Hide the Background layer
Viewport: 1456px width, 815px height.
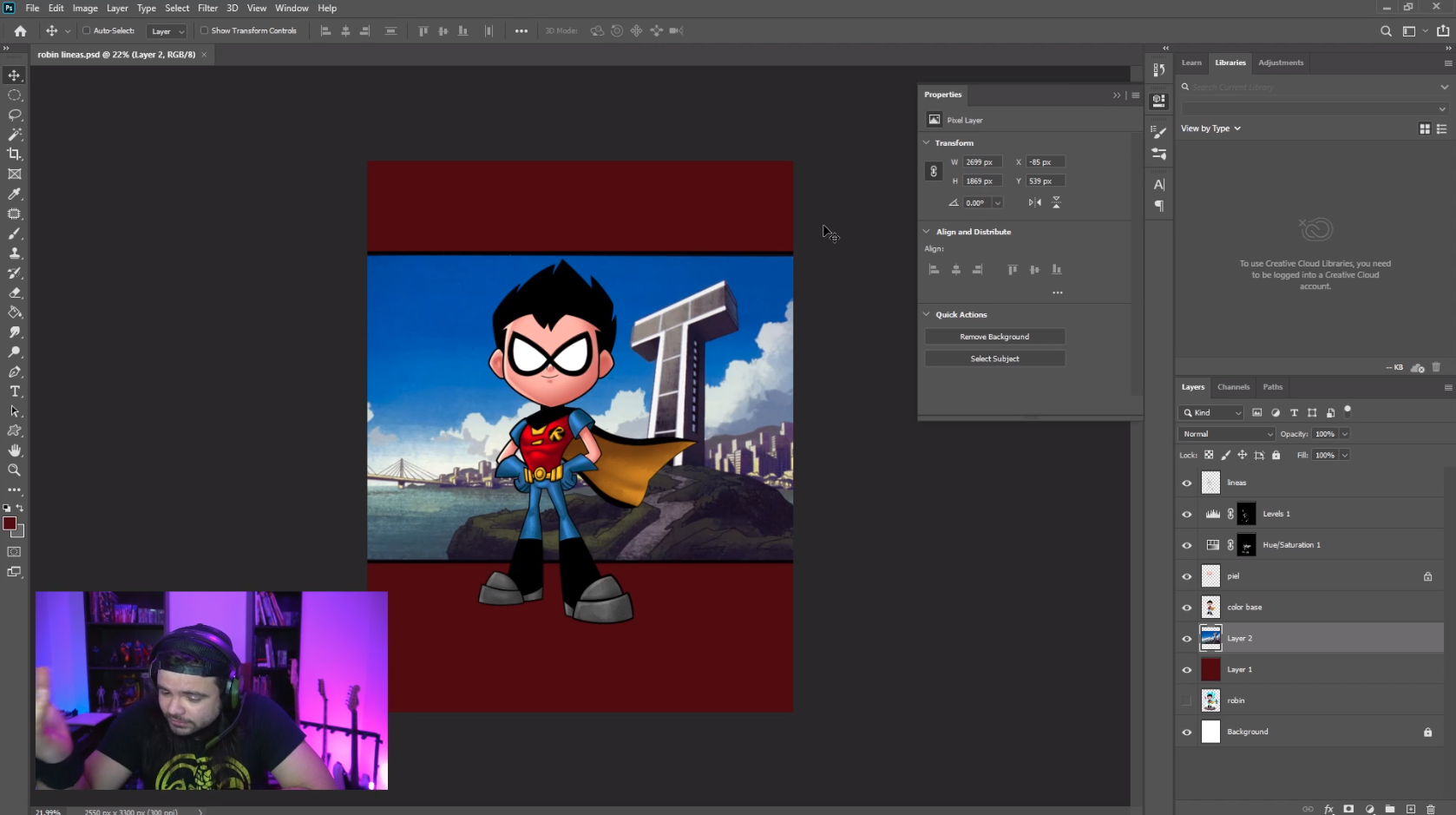[1187, 733]
